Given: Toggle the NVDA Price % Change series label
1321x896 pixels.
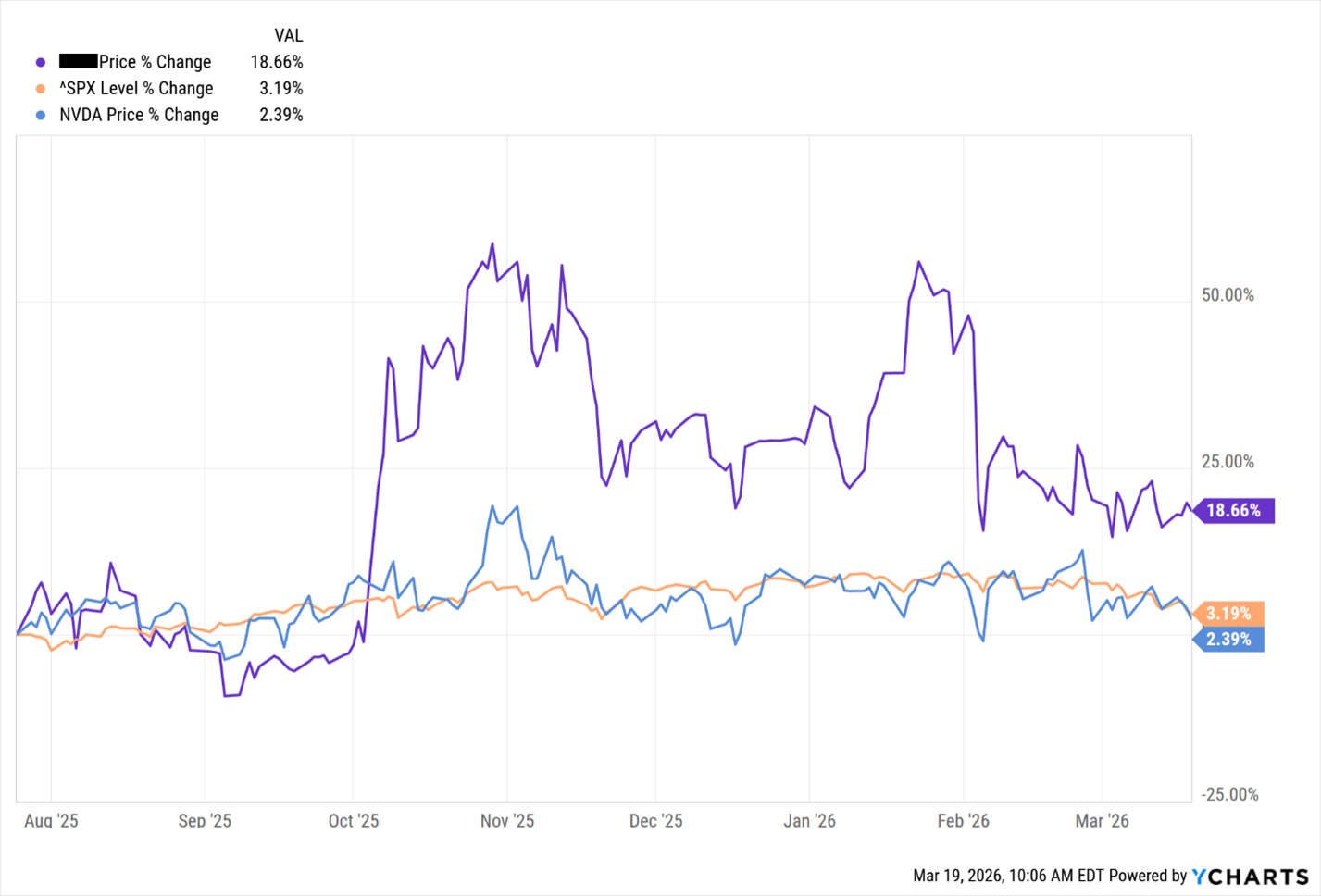Looking at the screenshot, I should click(139, 116).
